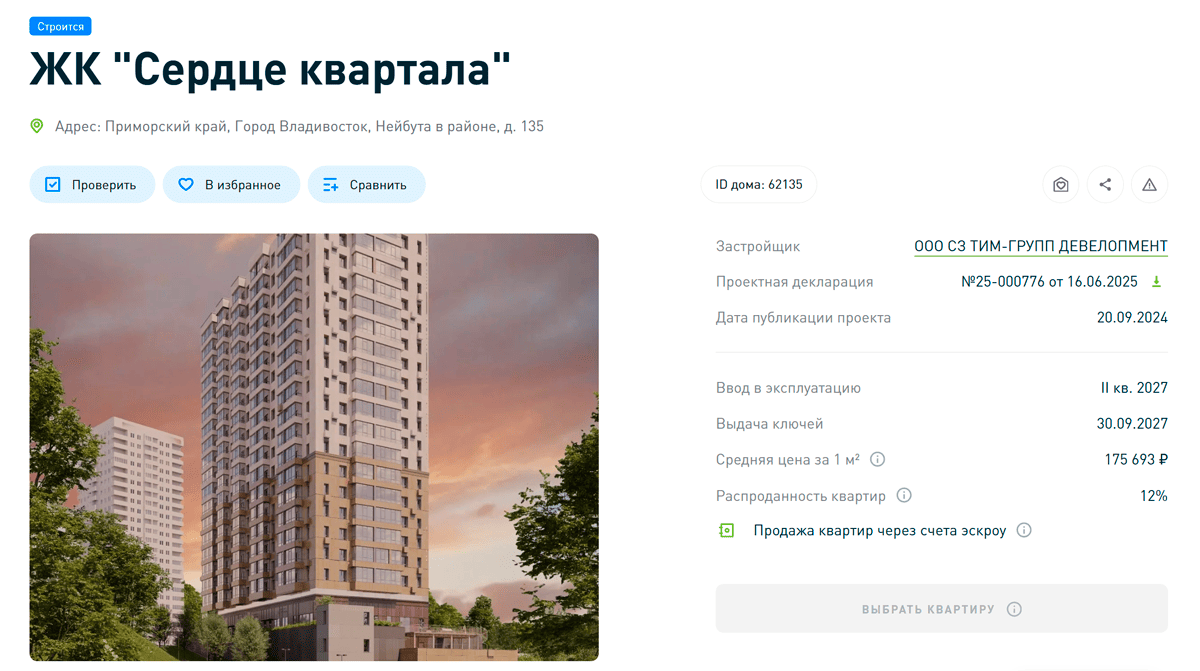Click info icon on Выбрать квартиру button
1200x671 pixels.
[x=1014, y=609]
